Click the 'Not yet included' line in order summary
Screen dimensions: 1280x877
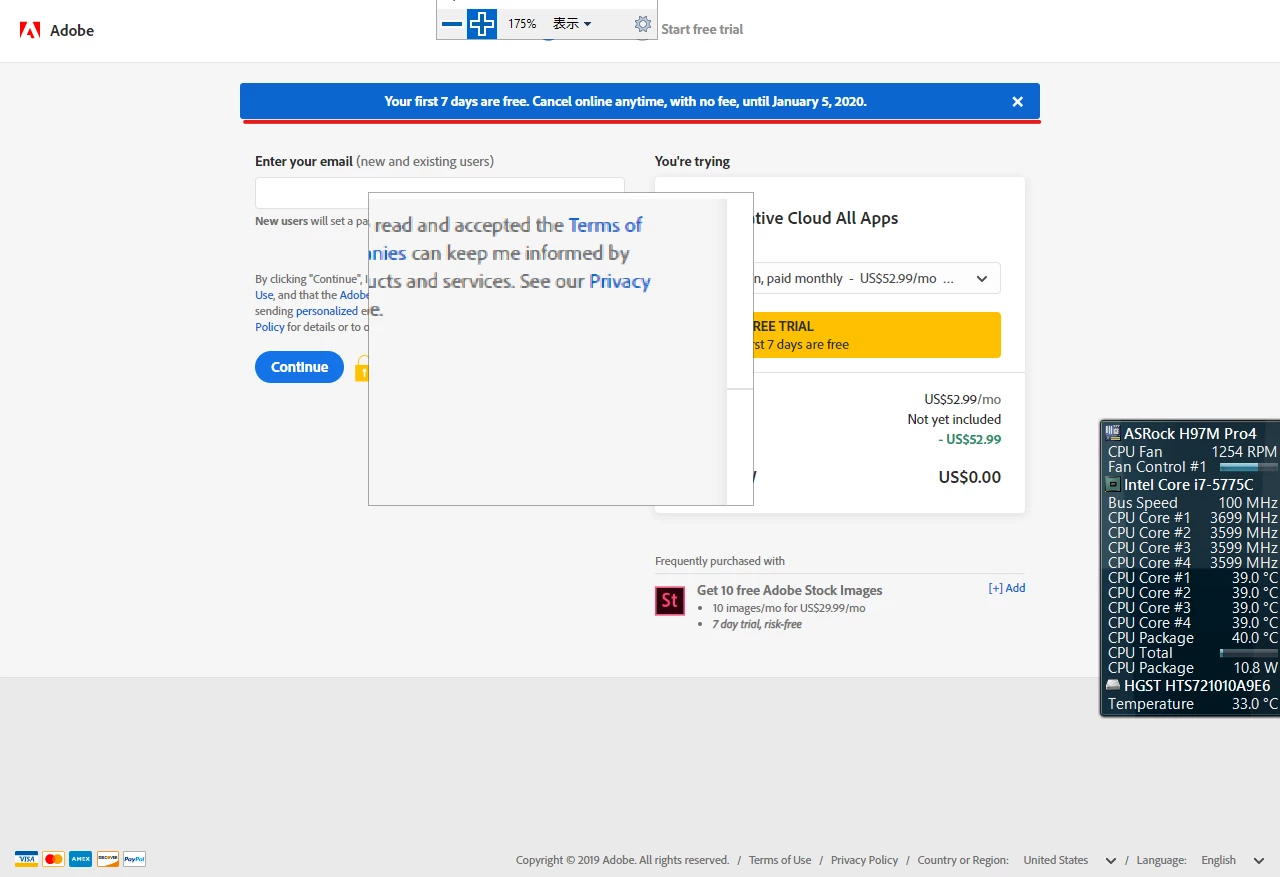[954, 419]
